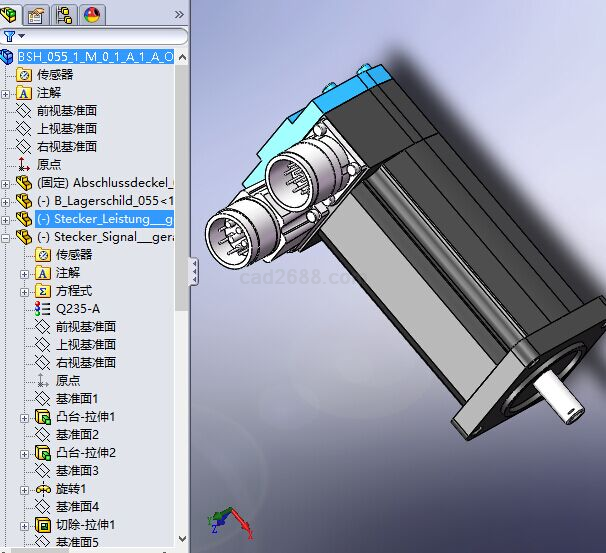
Task: Select root assembly BSH_055_1_M_0_1_A_1_A_O
Action: point(95,57)
